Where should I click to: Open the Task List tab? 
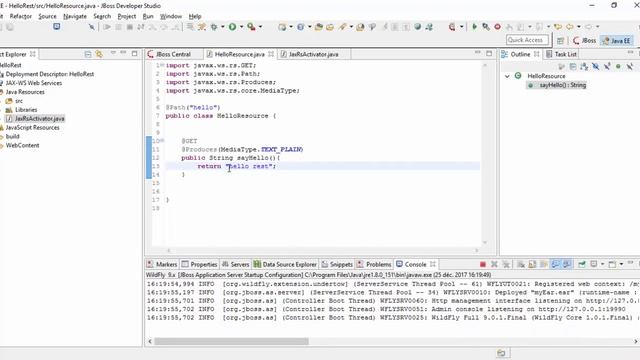click(x=562, y=54)
